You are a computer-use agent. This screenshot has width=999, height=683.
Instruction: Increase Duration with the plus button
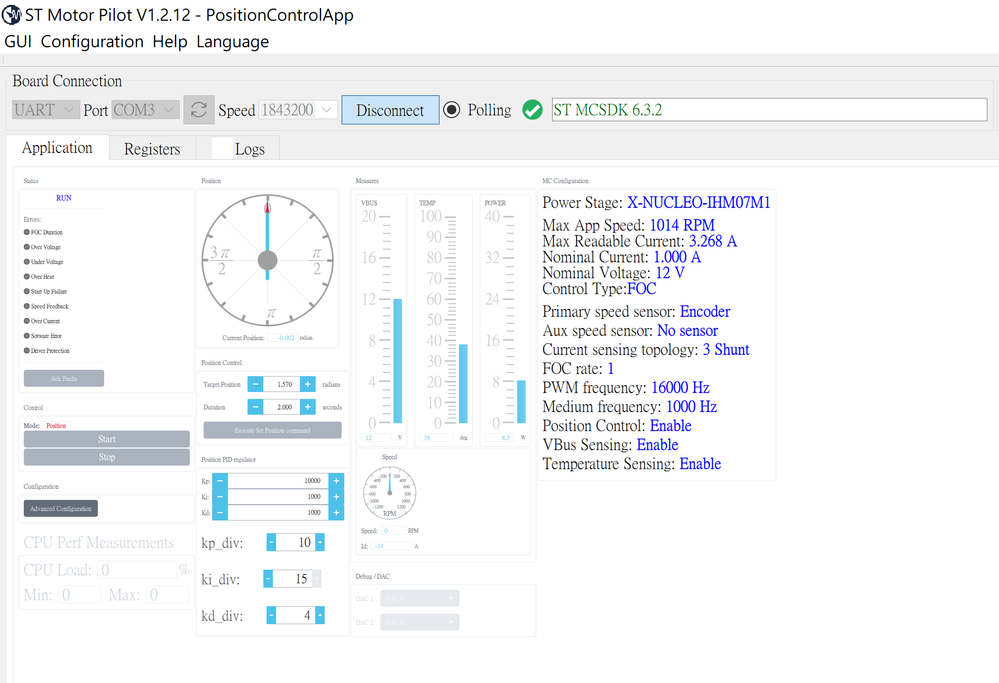pos(308,406)
